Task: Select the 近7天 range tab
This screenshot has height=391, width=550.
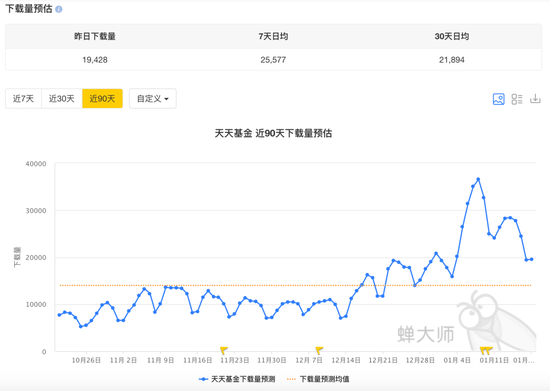Action: pyautogui.click(x=24, y=99)
